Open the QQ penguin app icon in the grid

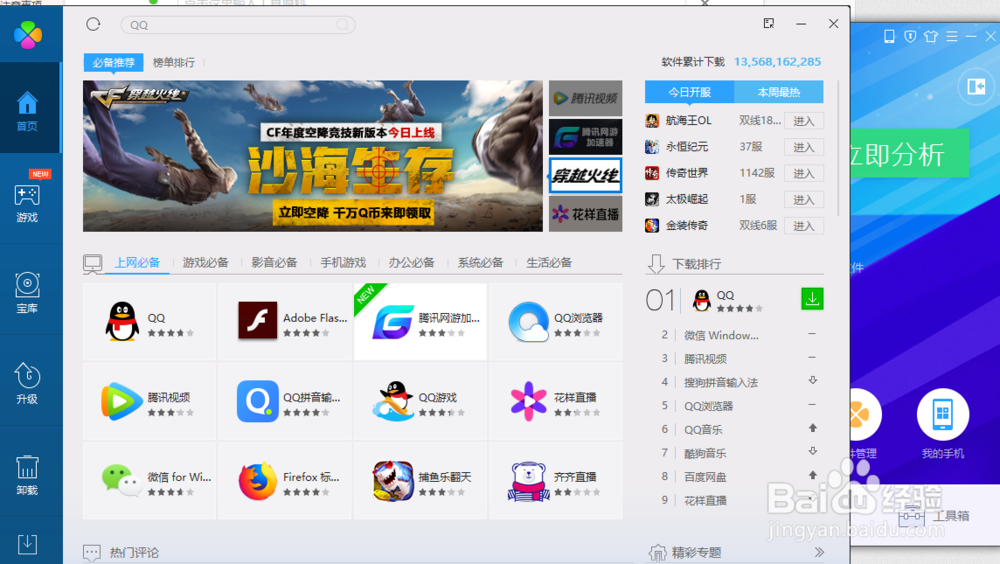[x=122, y=322]
